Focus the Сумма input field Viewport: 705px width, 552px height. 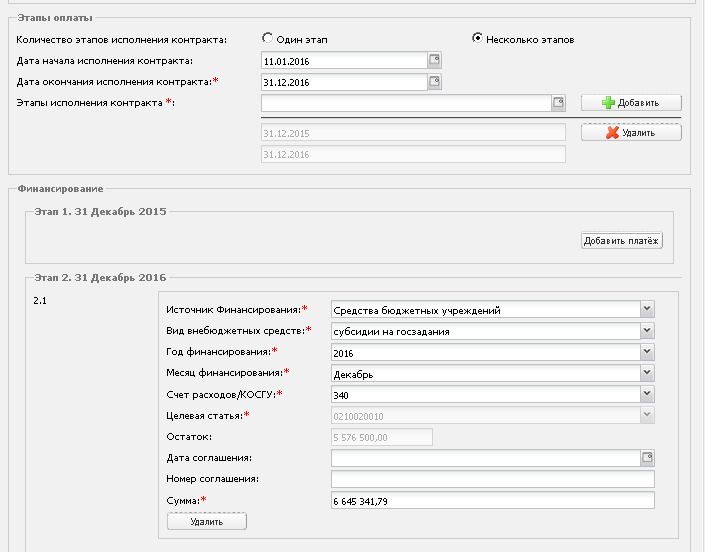492,501
